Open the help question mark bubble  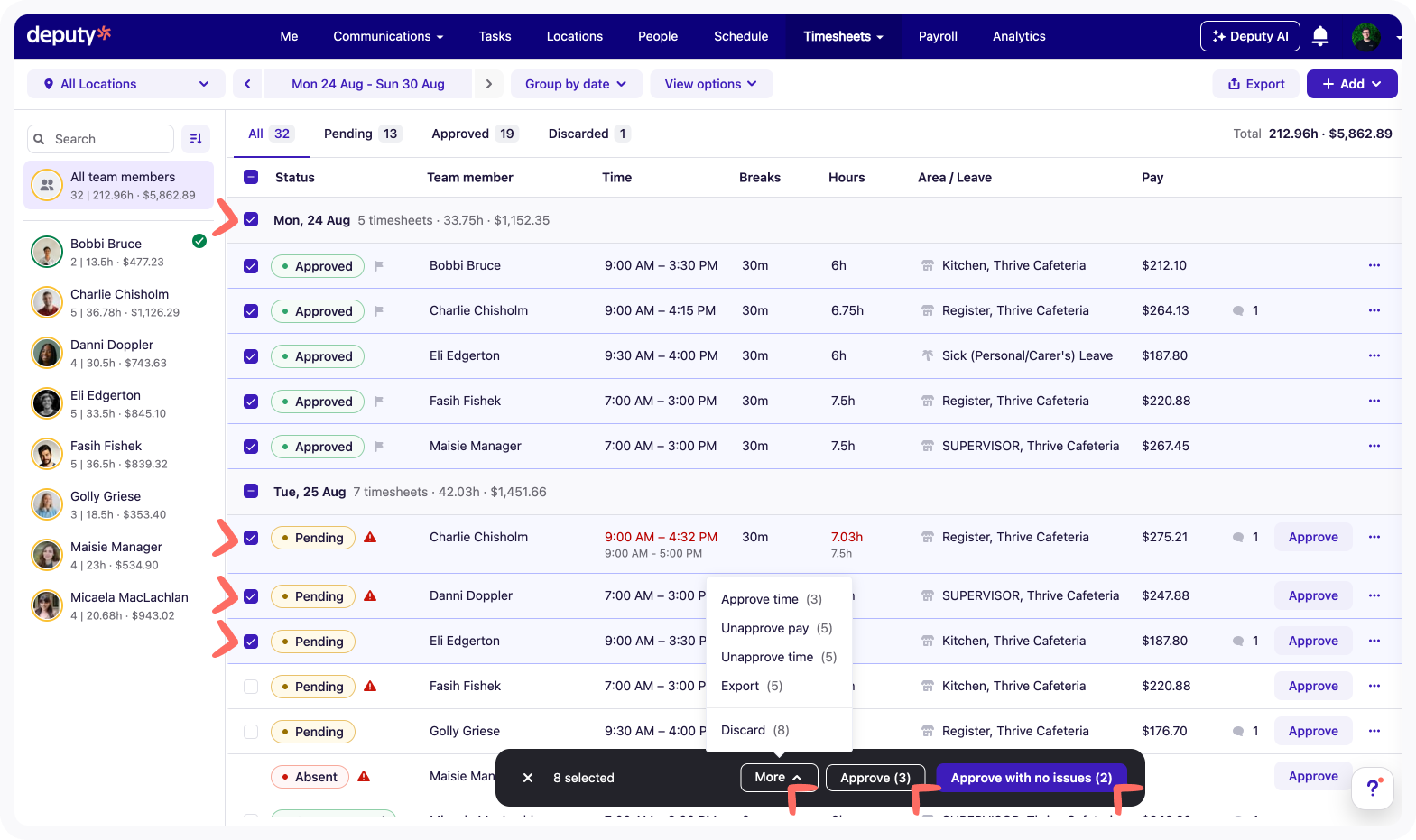pyautogui.click(x=1373, y=788)
